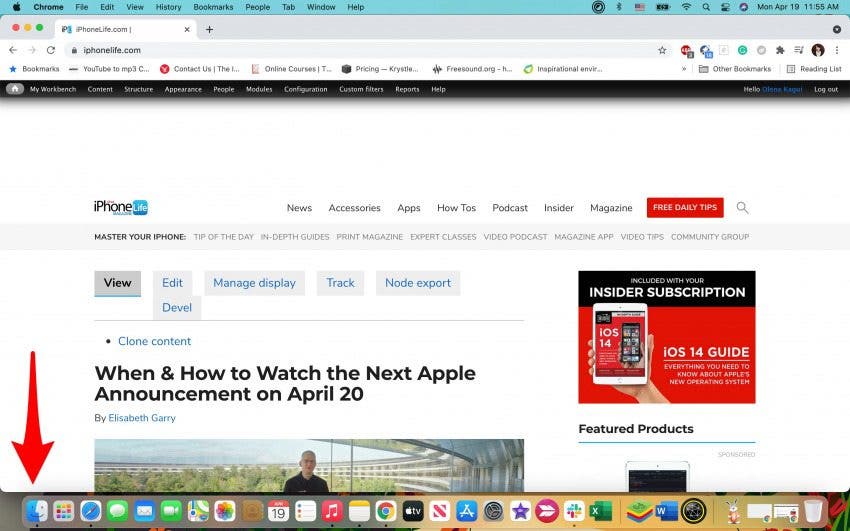Bookmark this page with the star icon
The image size is (850, 531).
click(662, 50)
